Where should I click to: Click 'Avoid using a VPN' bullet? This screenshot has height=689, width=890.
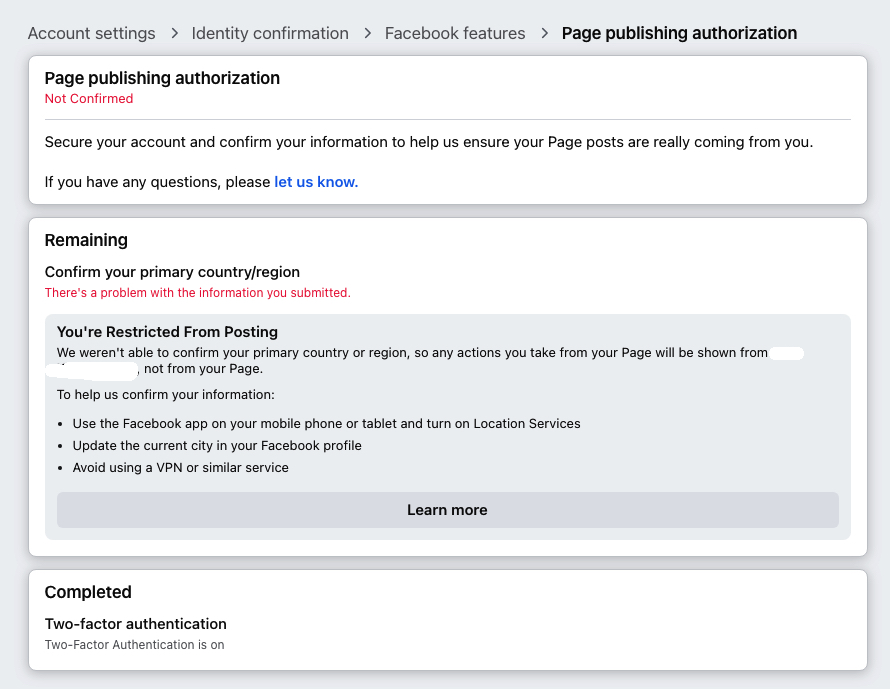(x=180, y=468)
